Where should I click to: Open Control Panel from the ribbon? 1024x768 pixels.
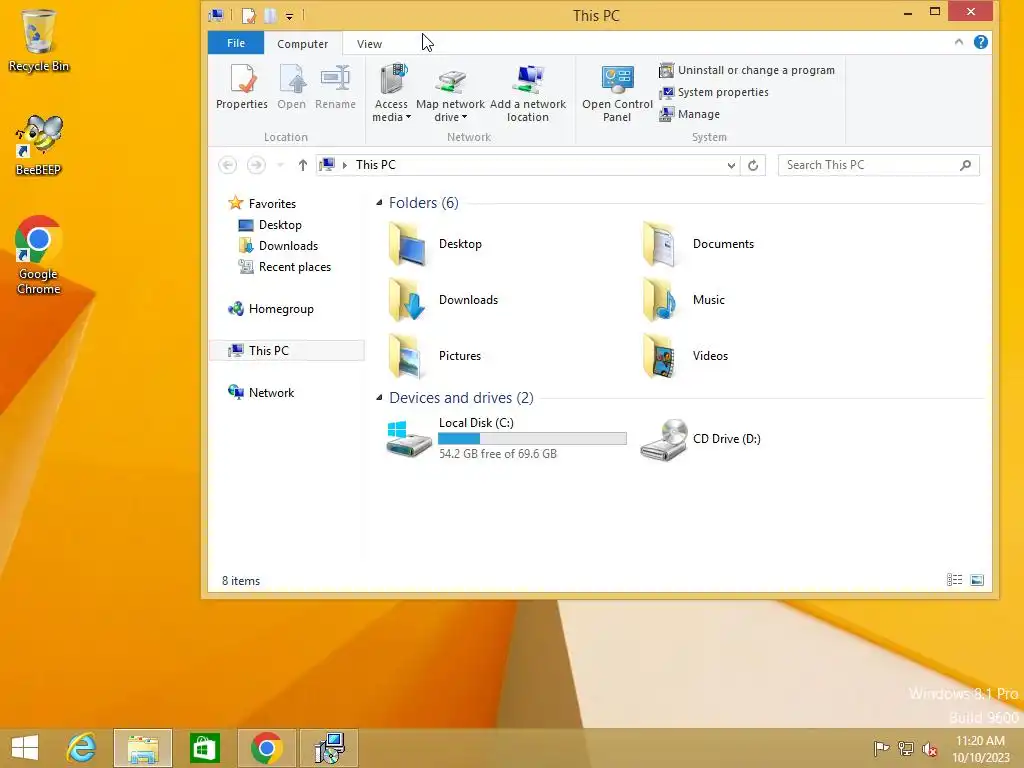617,93
